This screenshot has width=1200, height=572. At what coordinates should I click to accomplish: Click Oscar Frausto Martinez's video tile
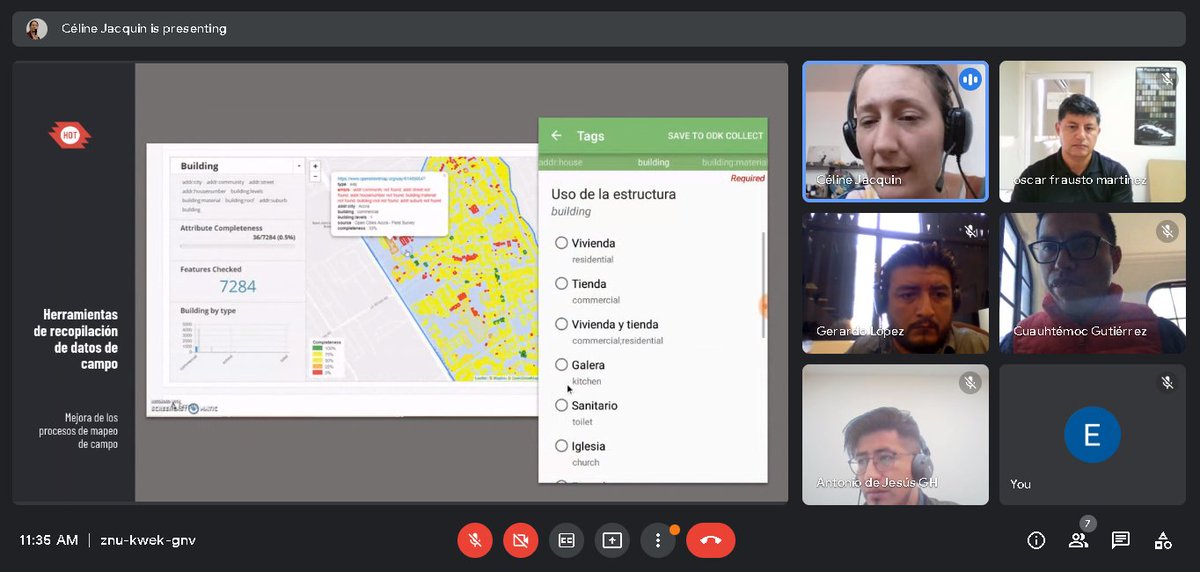1092,131
